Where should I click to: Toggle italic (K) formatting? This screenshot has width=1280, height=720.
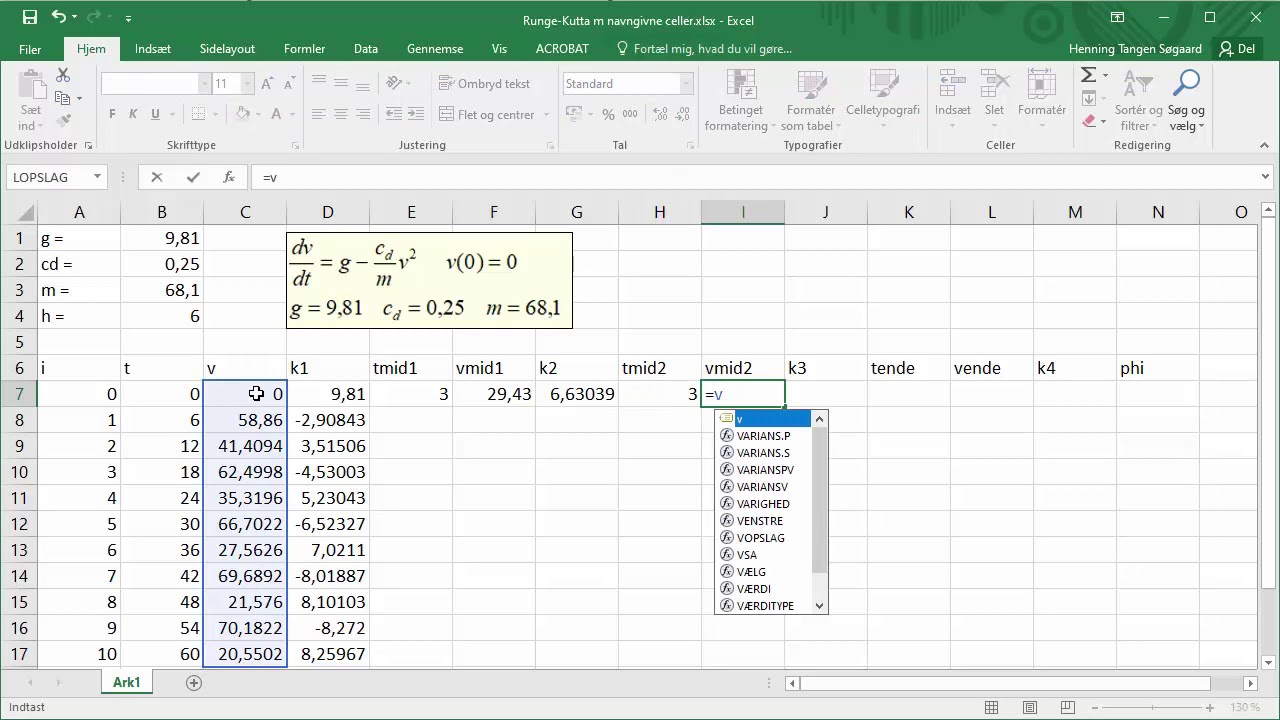tap(134, 115)
